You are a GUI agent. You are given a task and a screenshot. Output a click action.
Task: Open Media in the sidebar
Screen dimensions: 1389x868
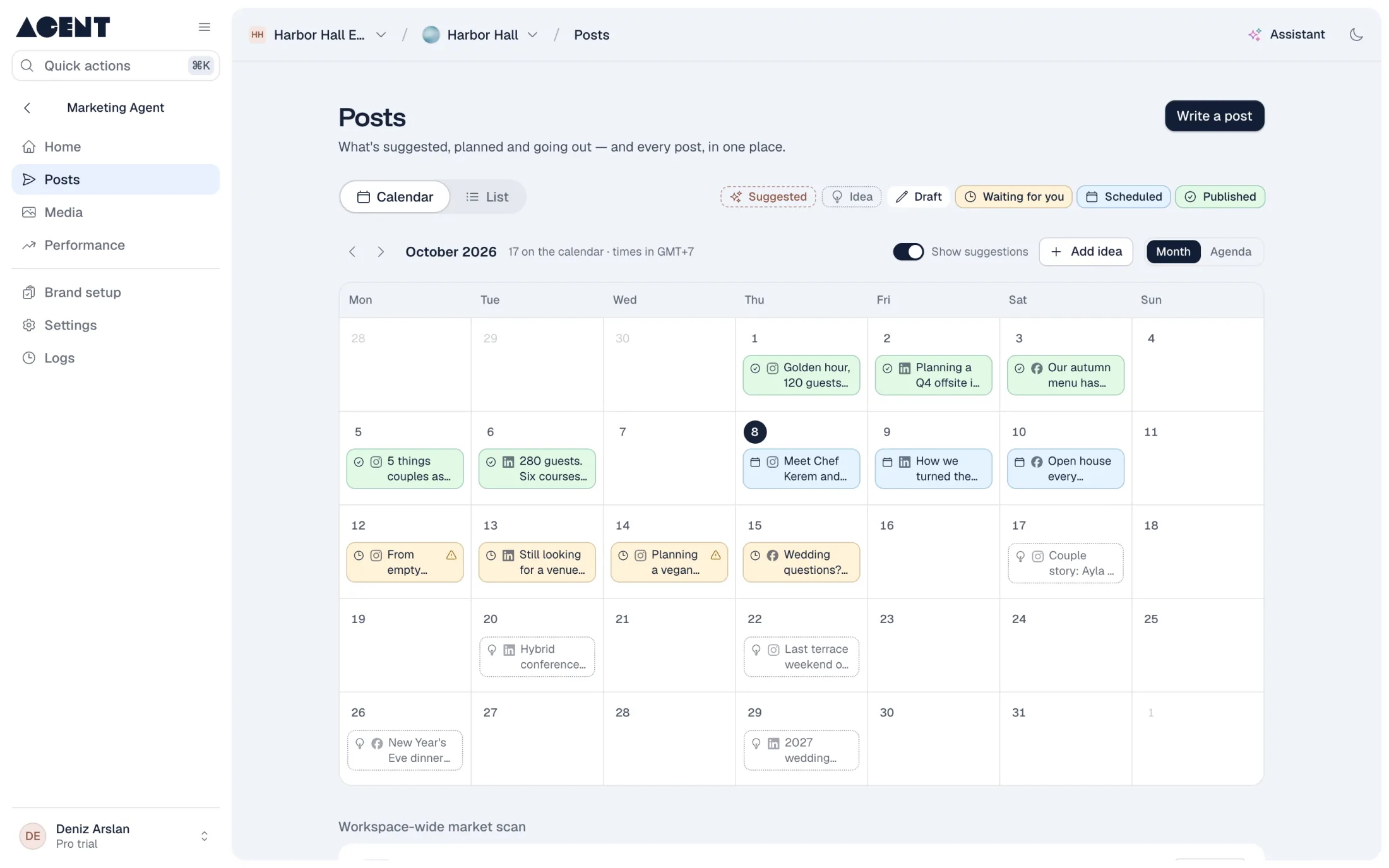(x=116, y=212)
